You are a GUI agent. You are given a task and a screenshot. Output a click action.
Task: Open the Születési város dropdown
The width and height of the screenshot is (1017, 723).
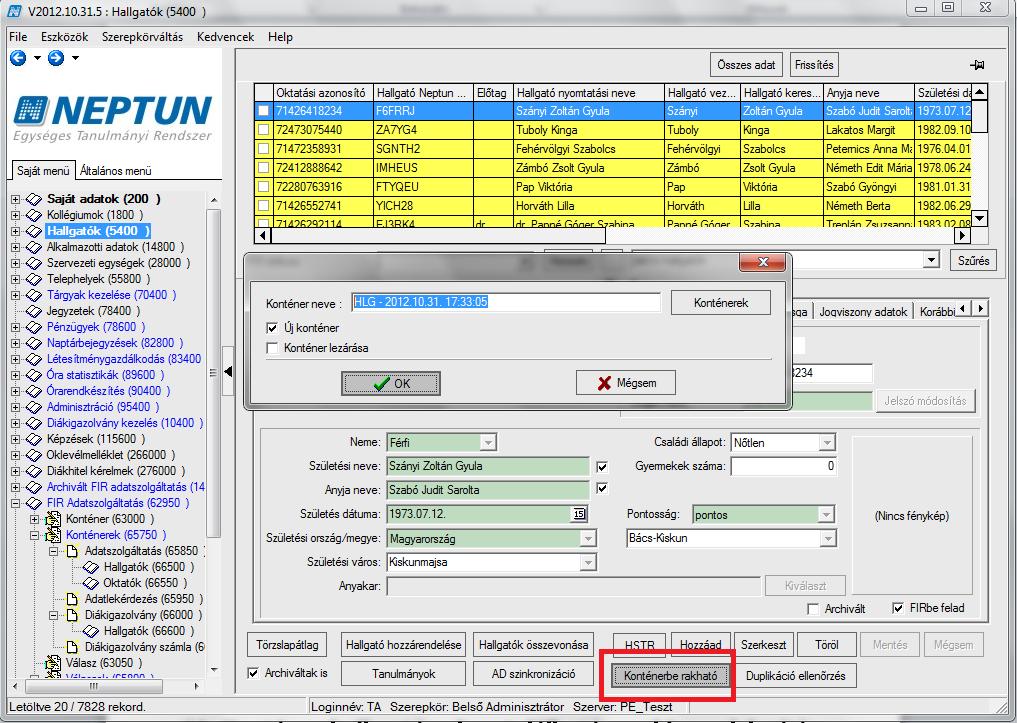[588, 562]
